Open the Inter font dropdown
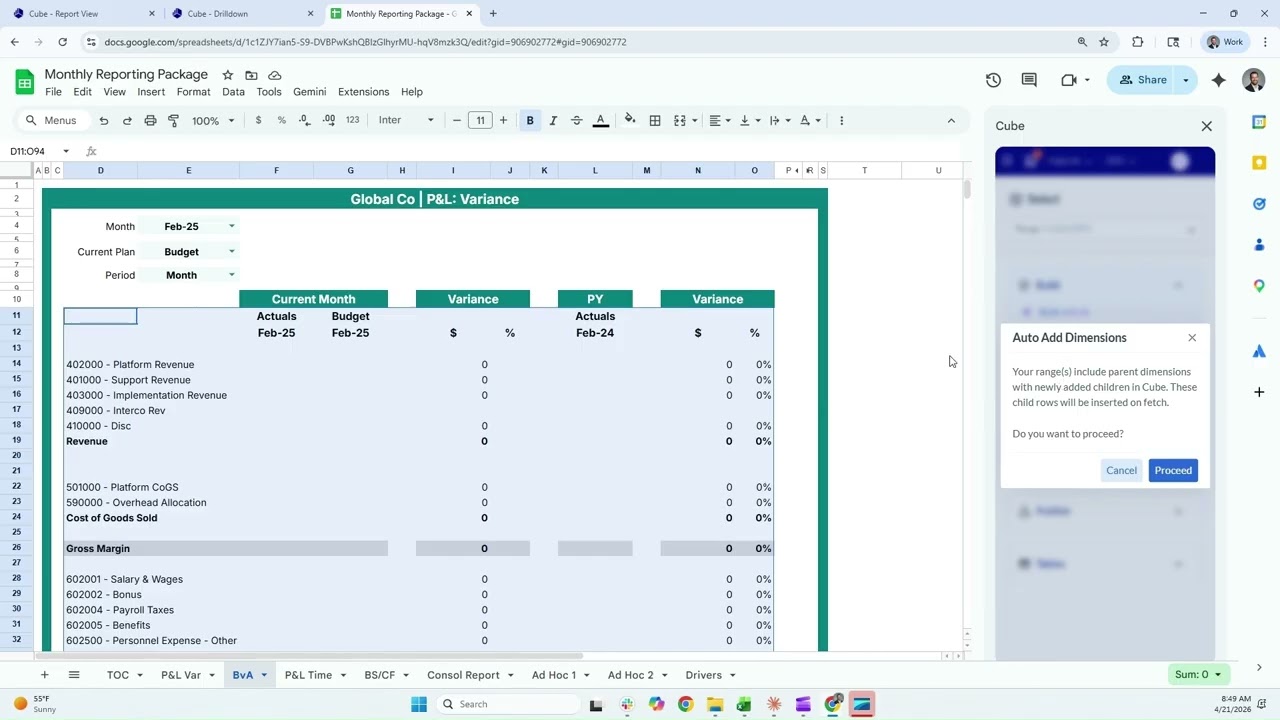1280x720 pixels. (406, 120)
